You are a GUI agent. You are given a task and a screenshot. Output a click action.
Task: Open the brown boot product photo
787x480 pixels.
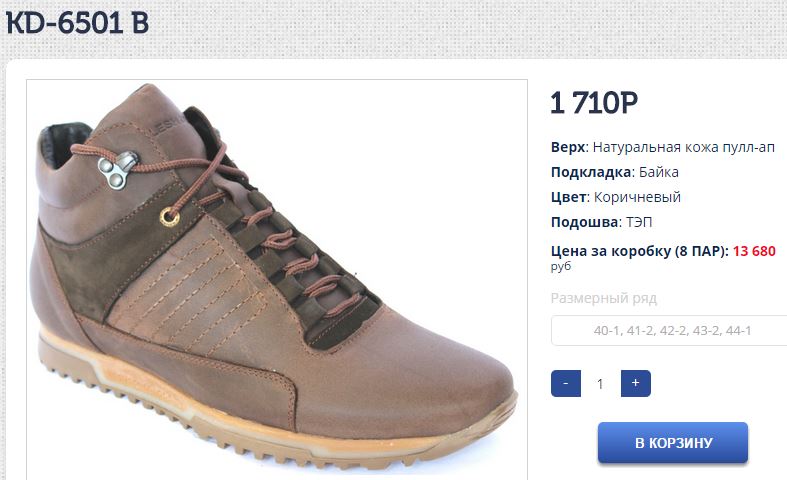click(277, 279)
